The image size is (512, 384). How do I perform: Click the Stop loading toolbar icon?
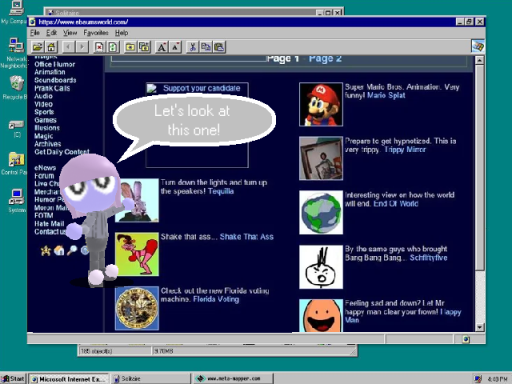[x=99, y=47]
